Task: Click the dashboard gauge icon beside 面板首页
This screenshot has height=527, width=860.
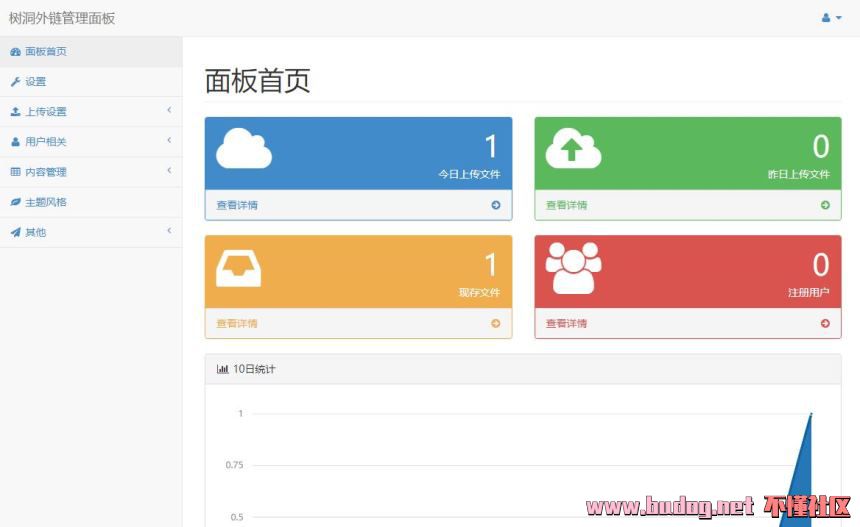Action: (15, 52)
